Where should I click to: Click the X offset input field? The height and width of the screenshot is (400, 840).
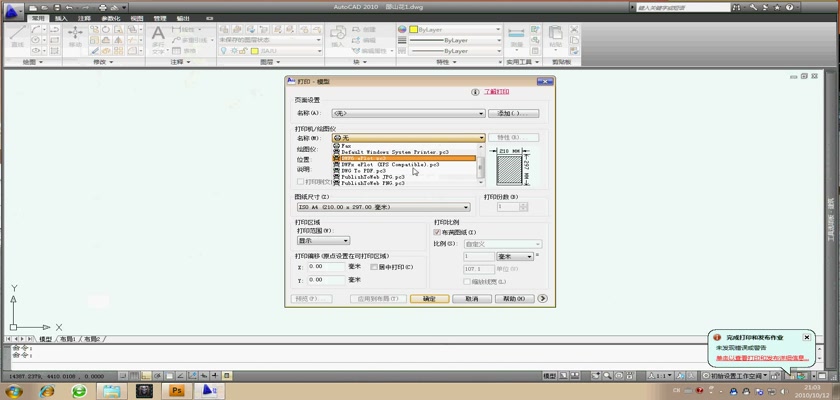pyautogui.click(x=326, y=267)
